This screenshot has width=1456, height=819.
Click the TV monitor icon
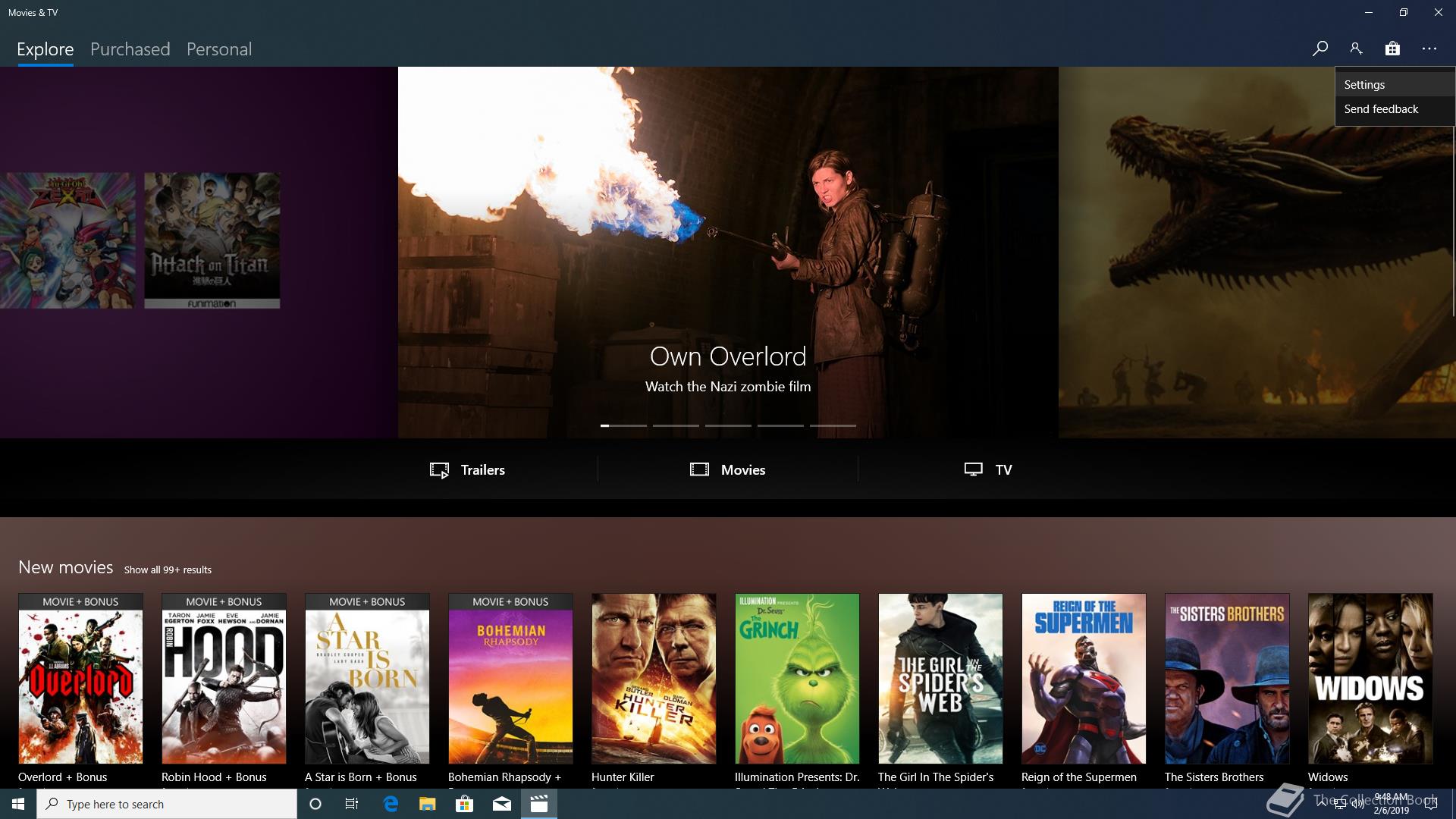[973, 469]
